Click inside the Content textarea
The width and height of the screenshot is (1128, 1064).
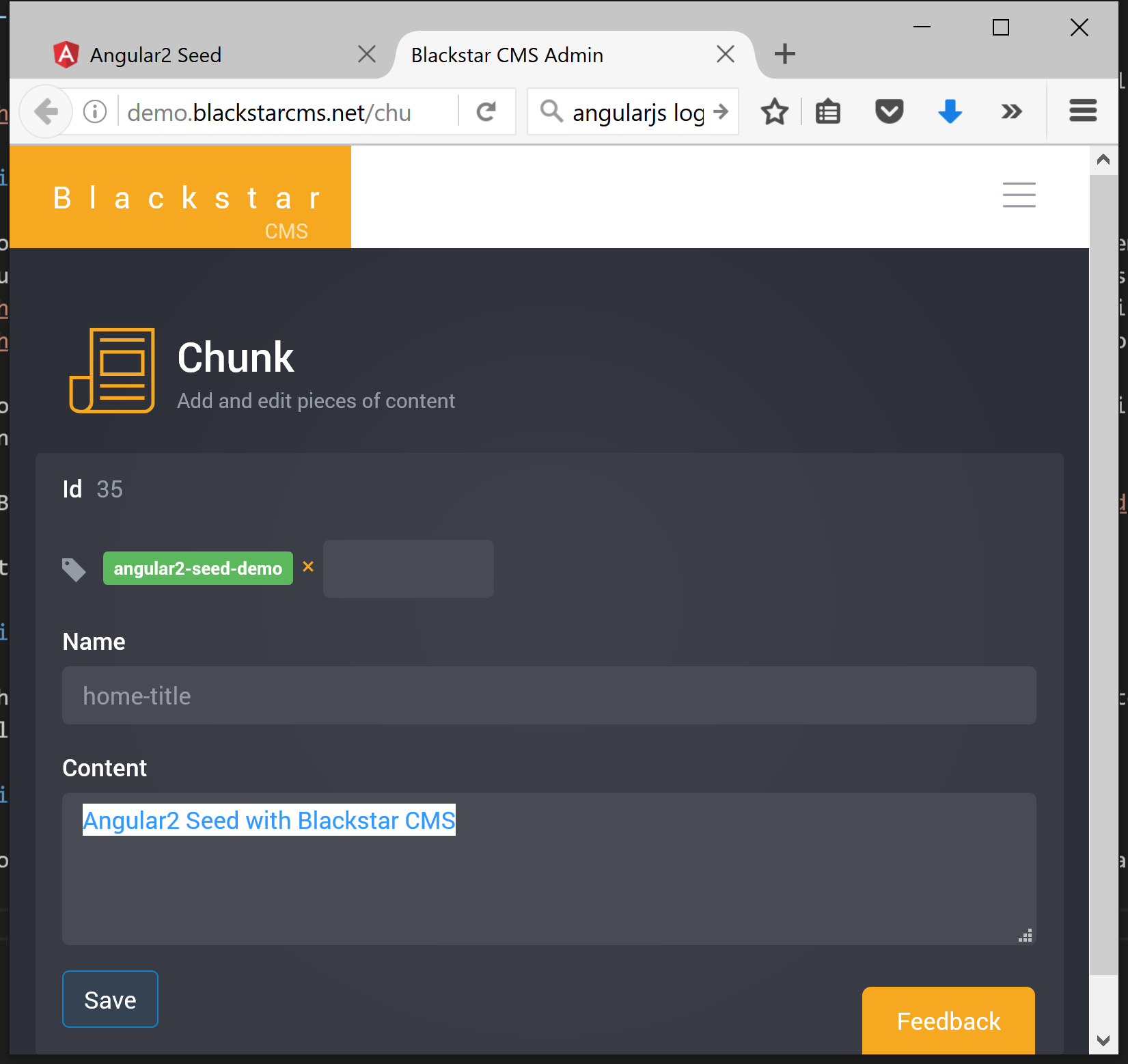click(x=549, y=869)
